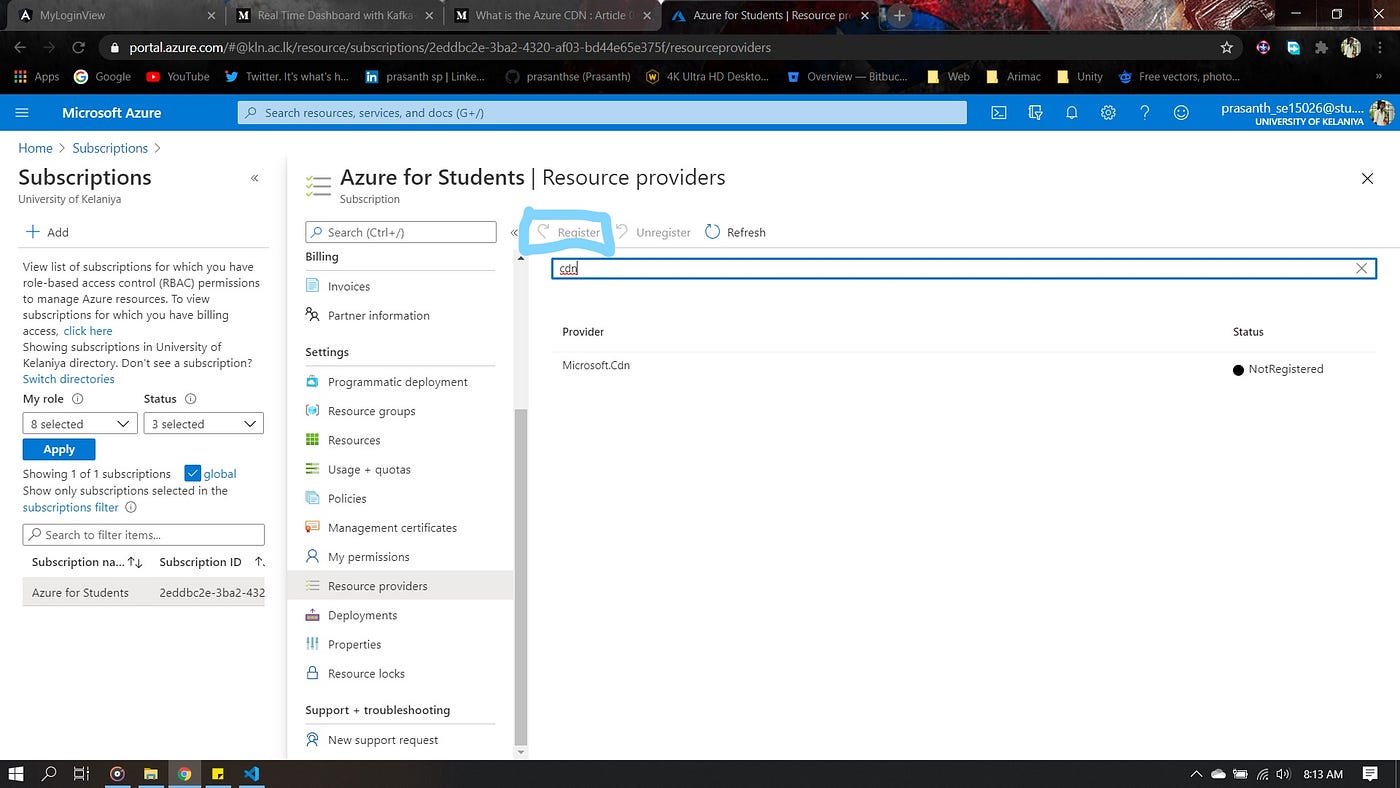Click the provider filter field containing cdn
Viewport: 1400px width, 788px height.
[964, 268]
